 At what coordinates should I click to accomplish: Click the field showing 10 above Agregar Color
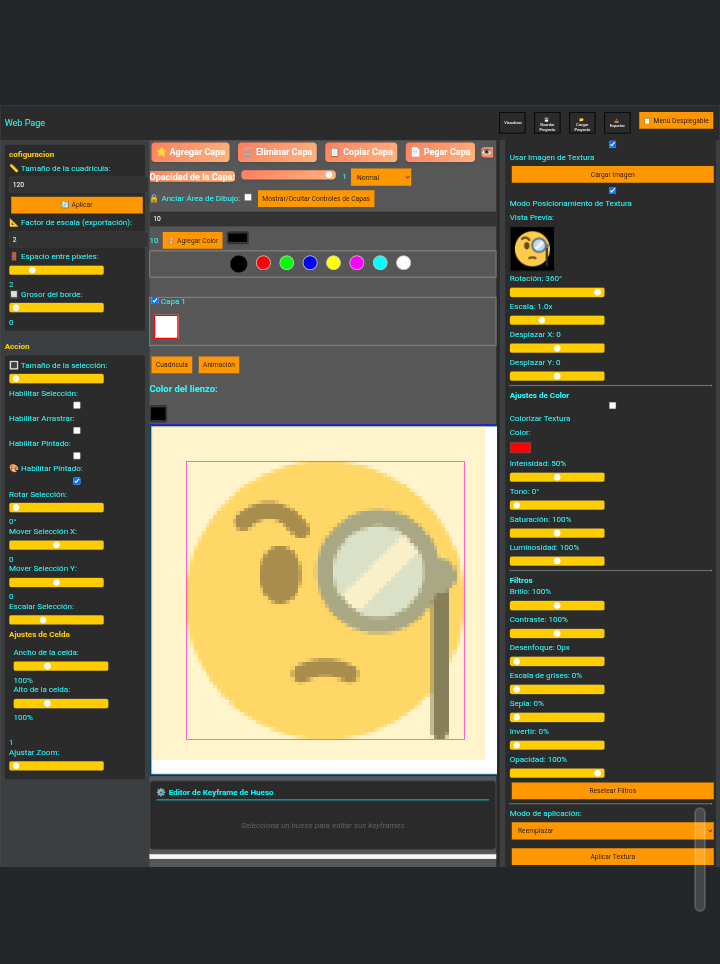323,219
